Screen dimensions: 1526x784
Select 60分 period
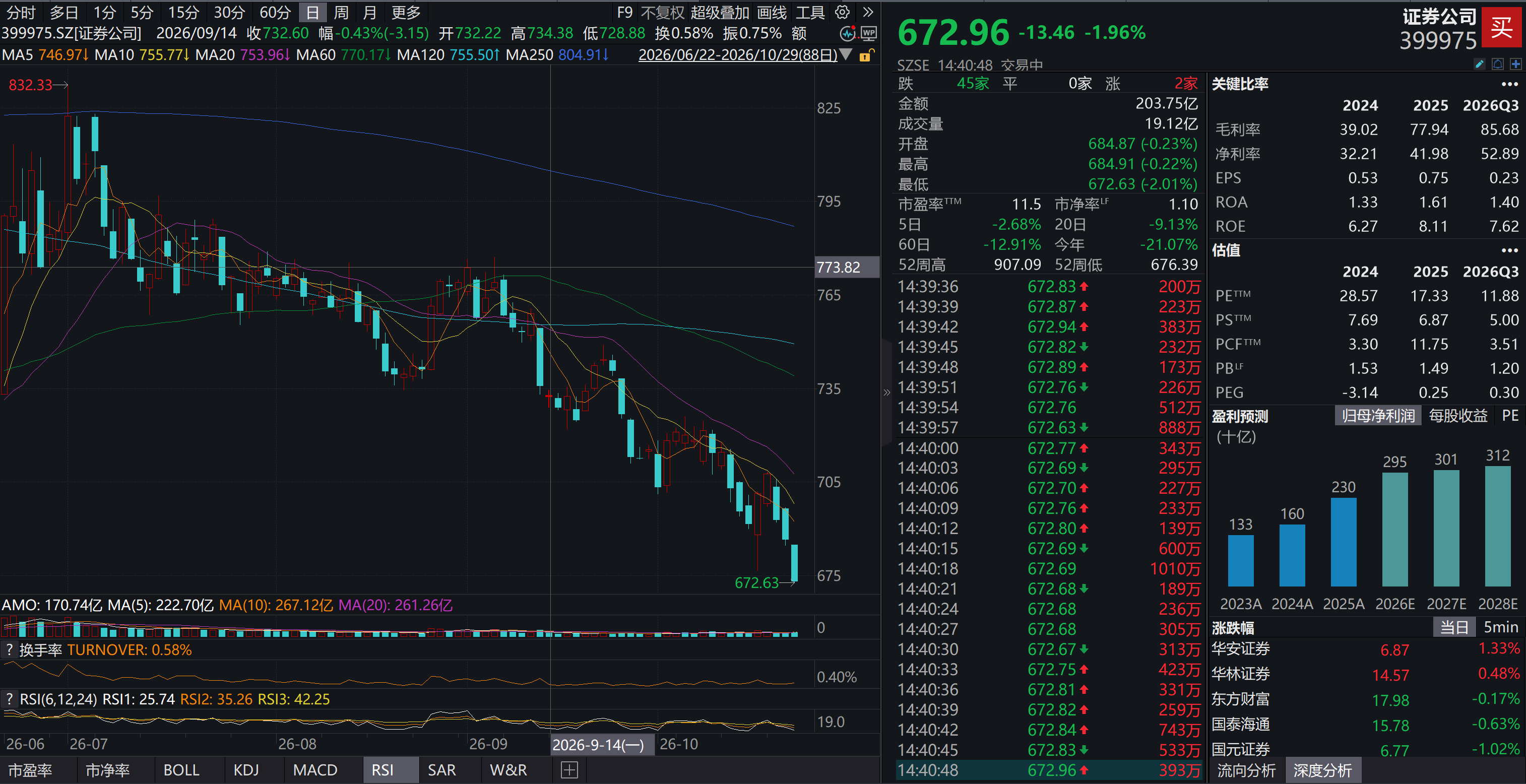(275, 12)
